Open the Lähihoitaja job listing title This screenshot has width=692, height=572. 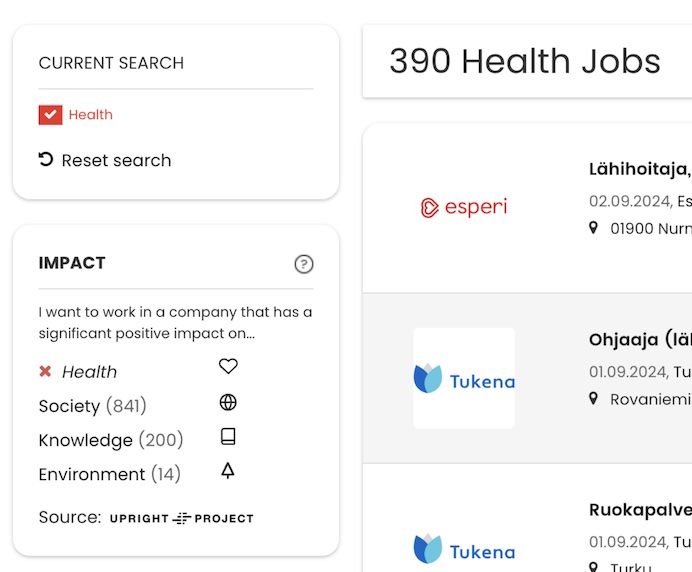(x=639, y=169)
